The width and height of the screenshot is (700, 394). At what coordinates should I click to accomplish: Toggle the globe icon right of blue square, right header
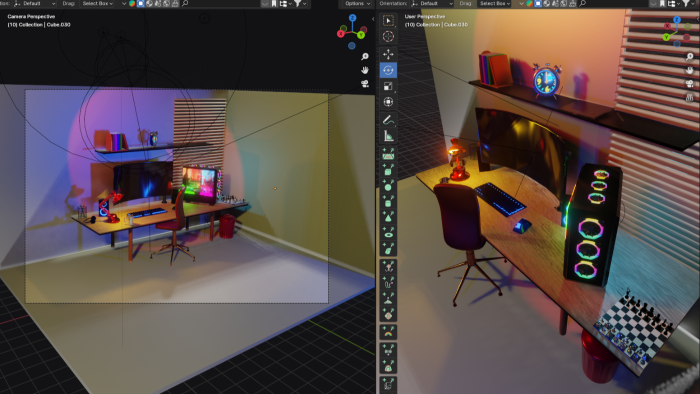pyautogui.click(x=546, y=4)
